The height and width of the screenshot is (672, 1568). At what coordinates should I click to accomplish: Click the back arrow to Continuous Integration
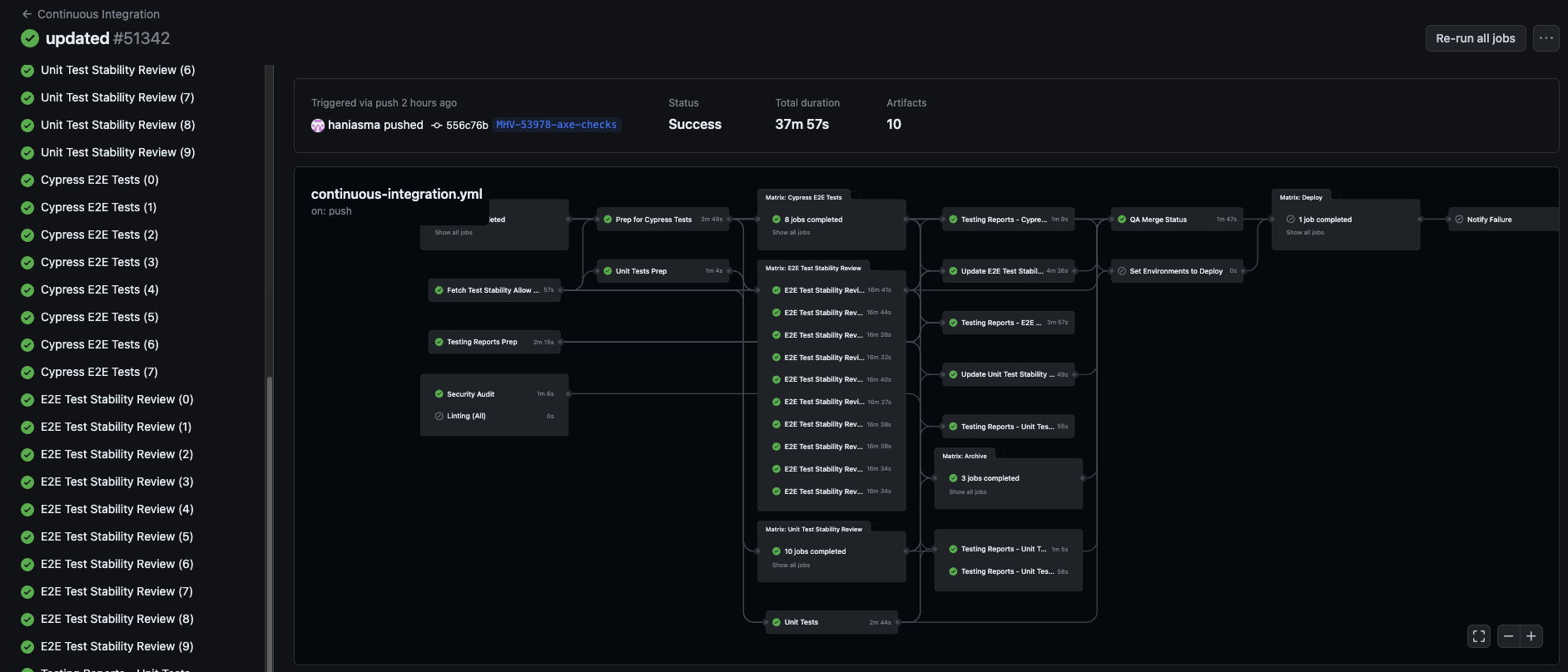click(27, 14)
